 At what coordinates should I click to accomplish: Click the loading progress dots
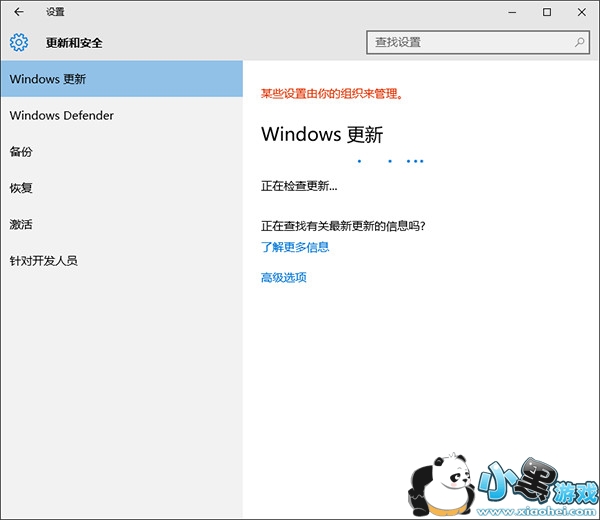tap(390, 161)
